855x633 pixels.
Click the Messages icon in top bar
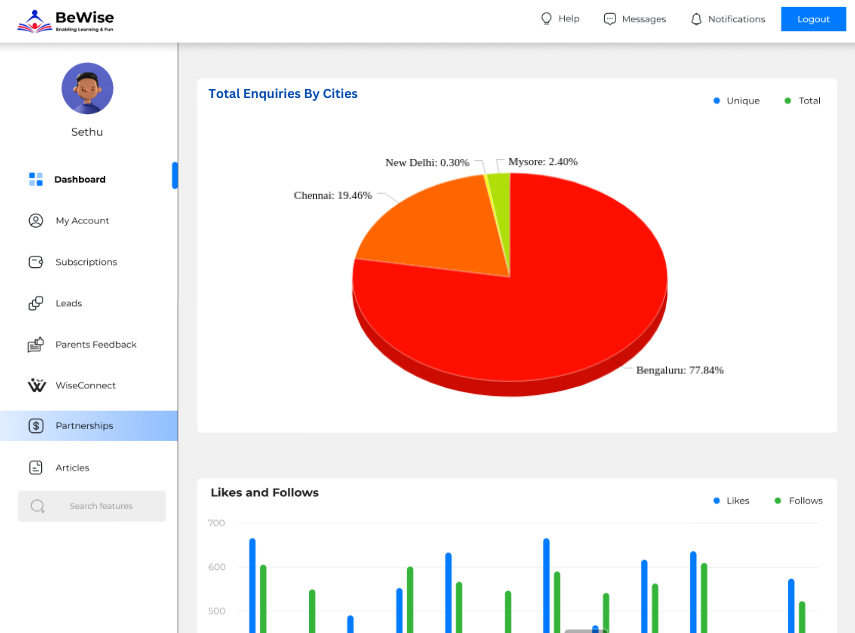[608, 18]
